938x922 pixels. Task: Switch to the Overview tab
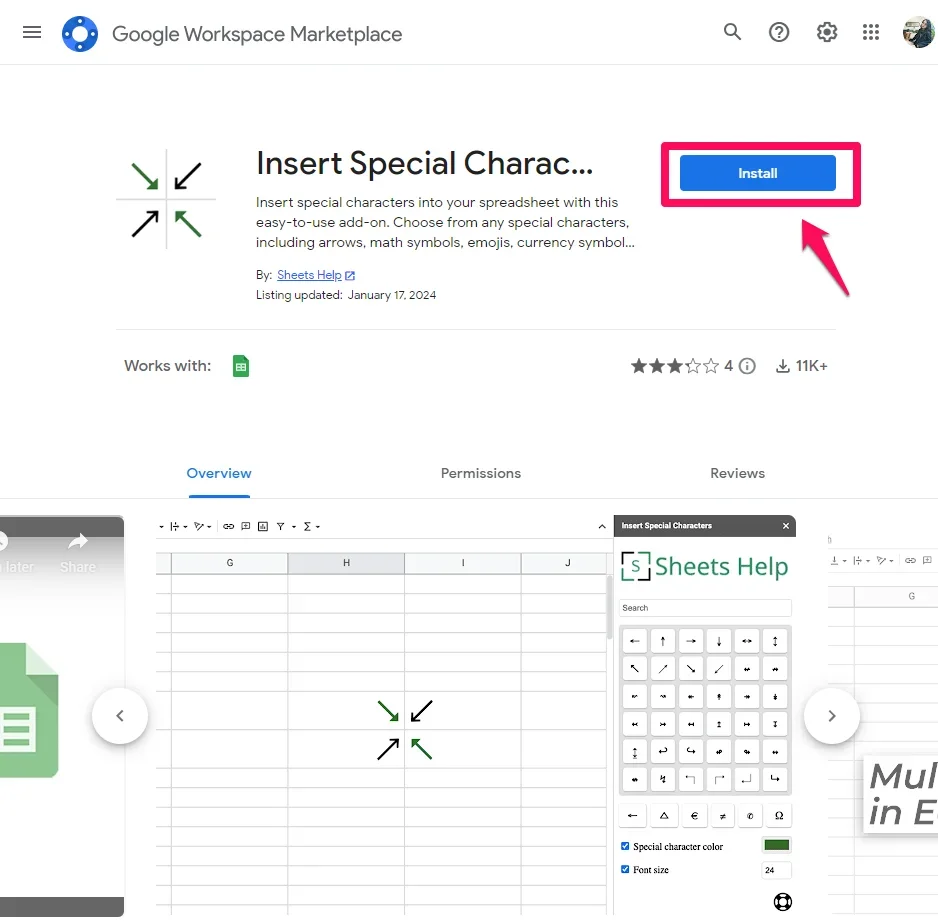[219, 473]
